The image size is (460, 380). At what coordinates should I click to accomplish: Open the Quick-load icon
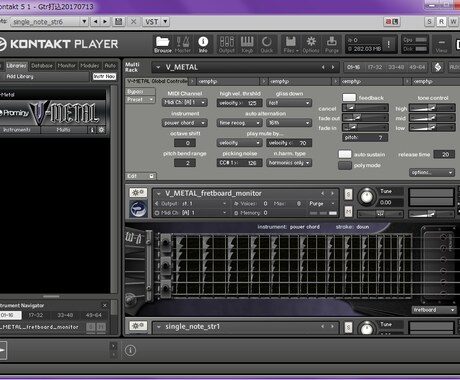click(267, 44)
